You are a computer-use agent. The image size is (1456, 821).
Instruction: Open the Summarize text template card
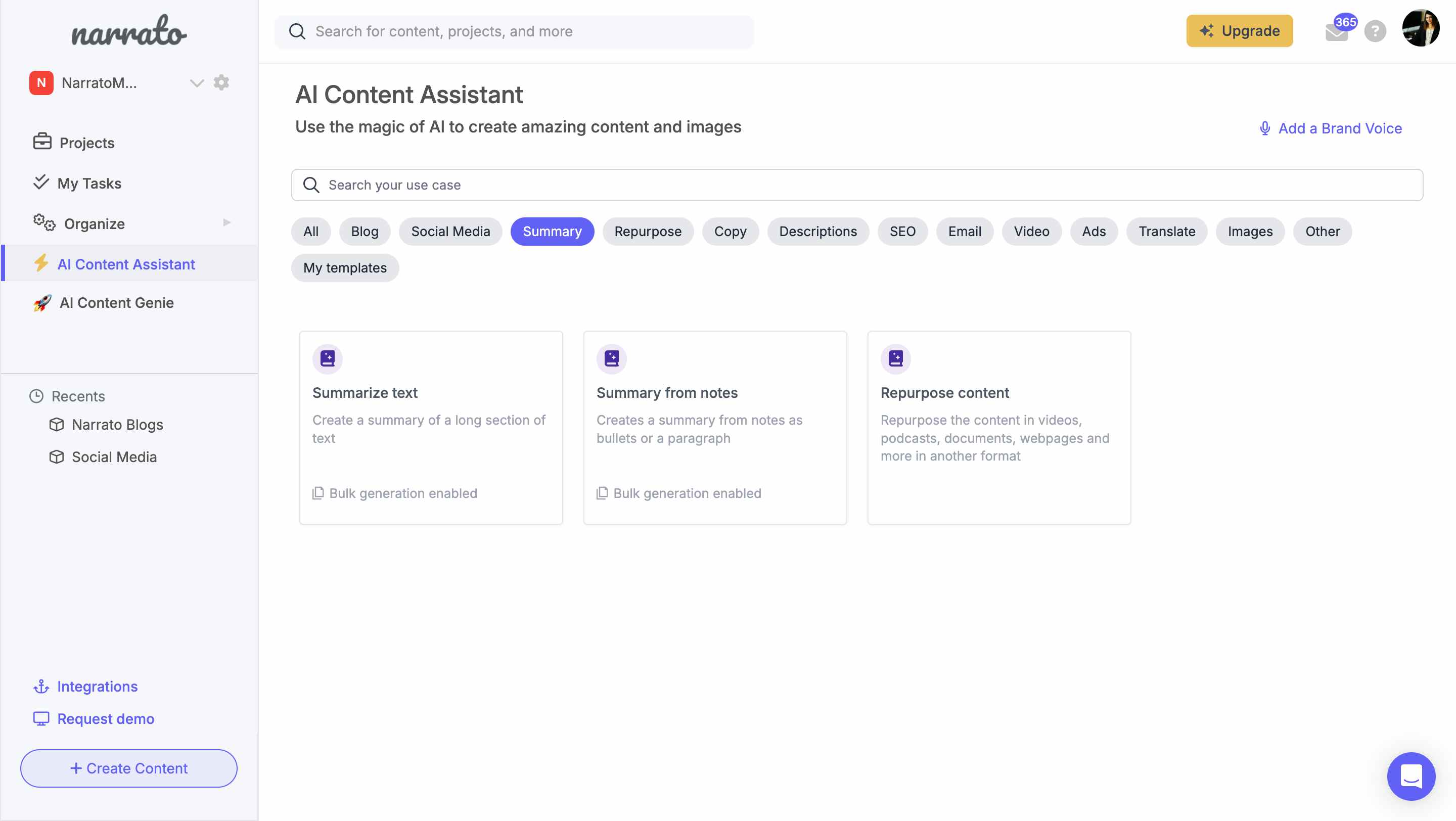[x=431, y=427]
